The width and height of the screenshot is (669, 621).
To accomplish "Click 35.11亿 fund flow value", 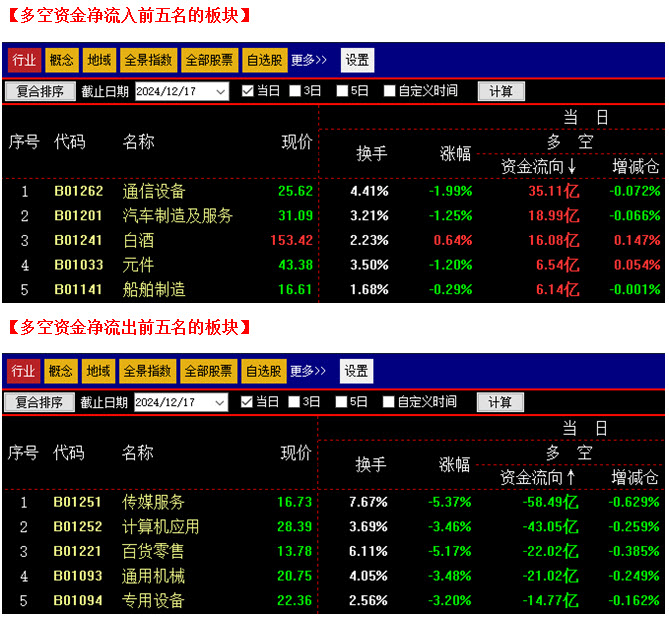I will [554, 191].
